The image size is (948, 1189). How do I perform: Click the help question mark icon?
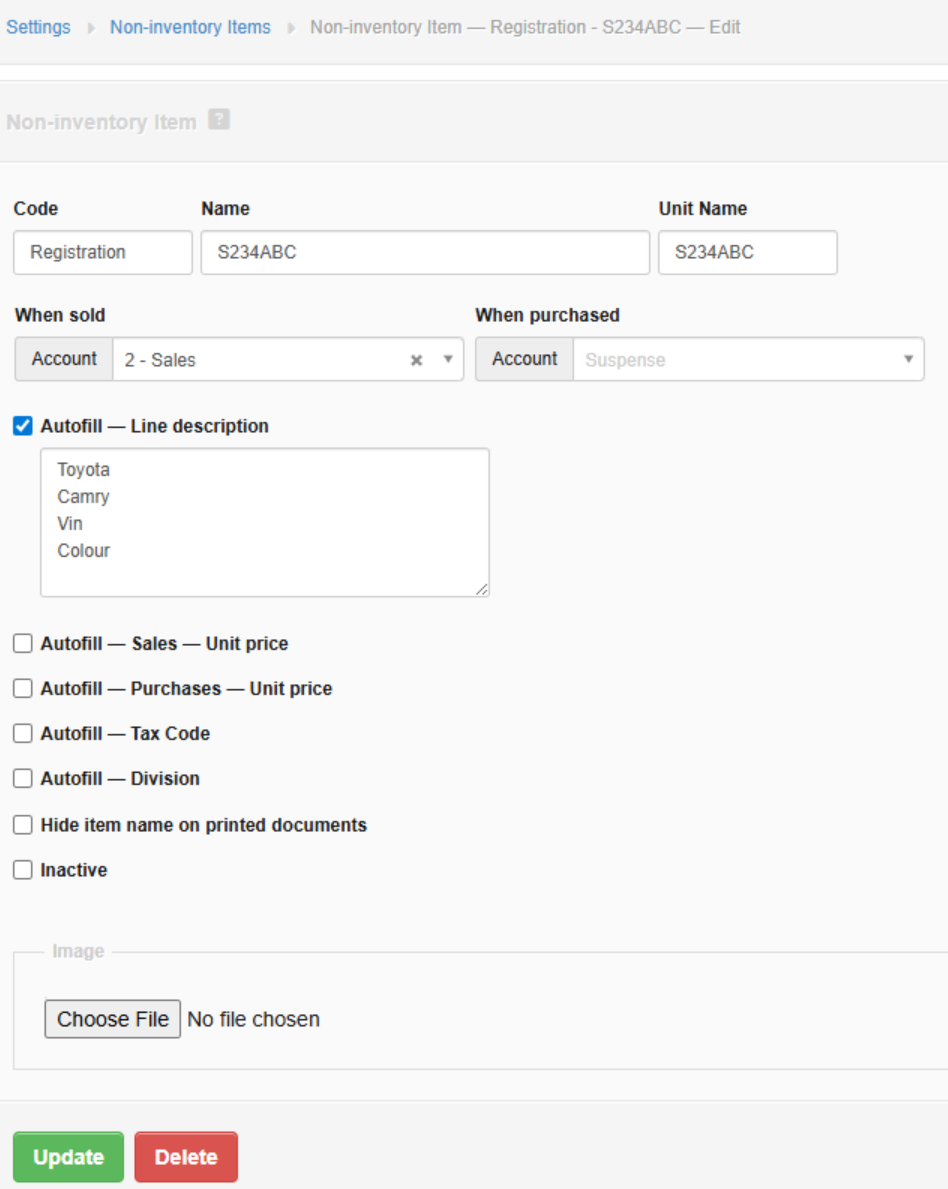tap(219, 120)
